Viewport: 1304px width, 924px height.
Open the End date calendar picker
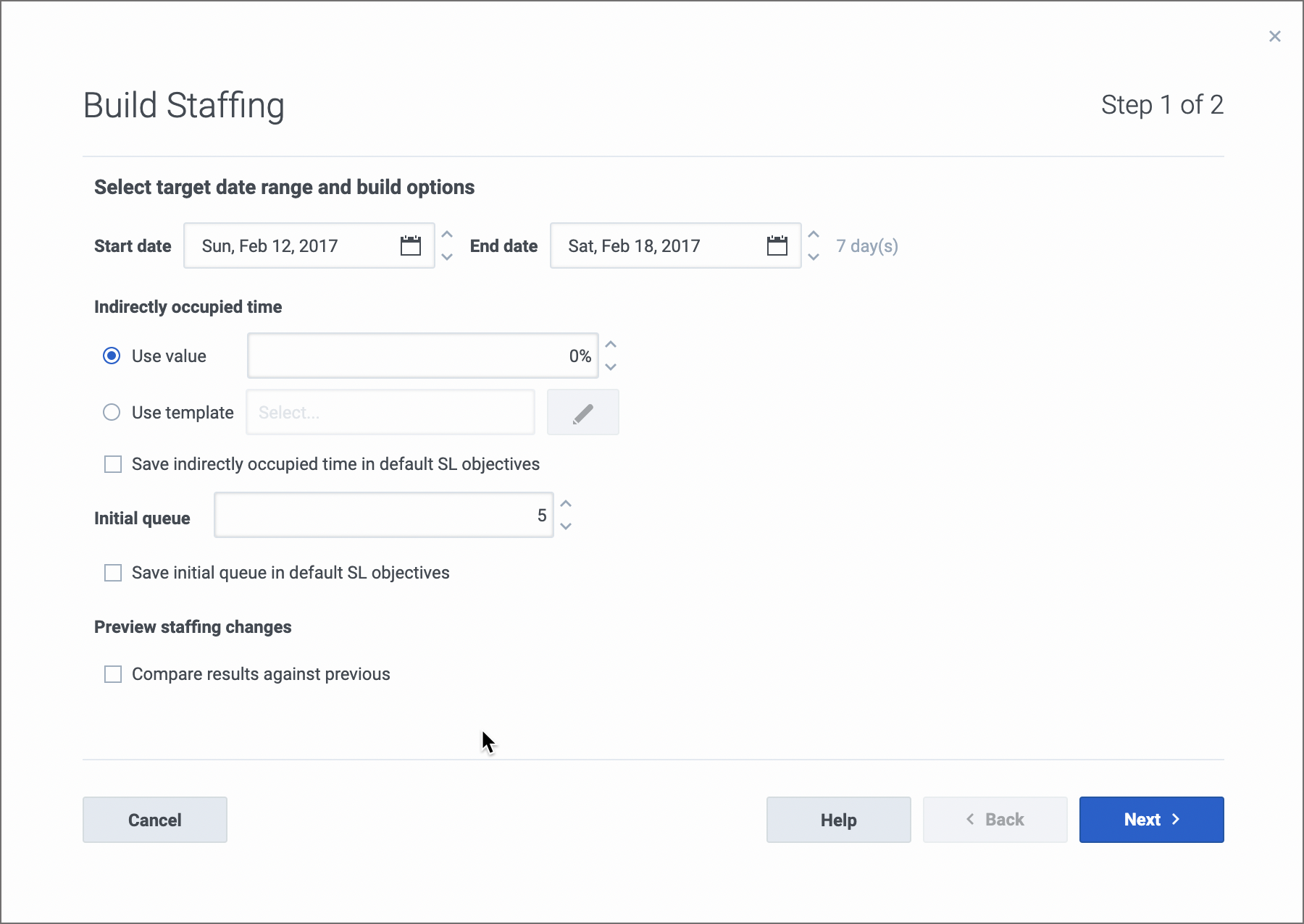click(x=777, y=245)
